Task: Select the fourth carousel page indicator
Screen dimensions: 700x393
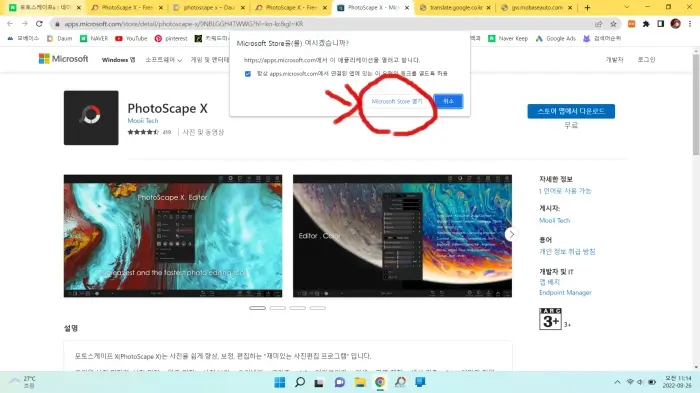Action: coord(318,308)
